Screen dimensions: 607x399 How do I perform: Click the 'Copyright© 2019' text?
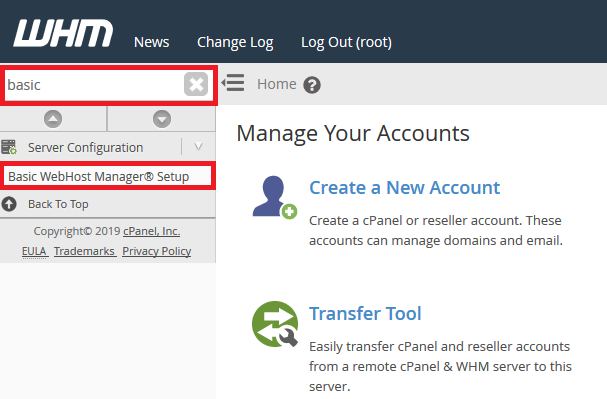pyautogui.click(x=77, y=231)
